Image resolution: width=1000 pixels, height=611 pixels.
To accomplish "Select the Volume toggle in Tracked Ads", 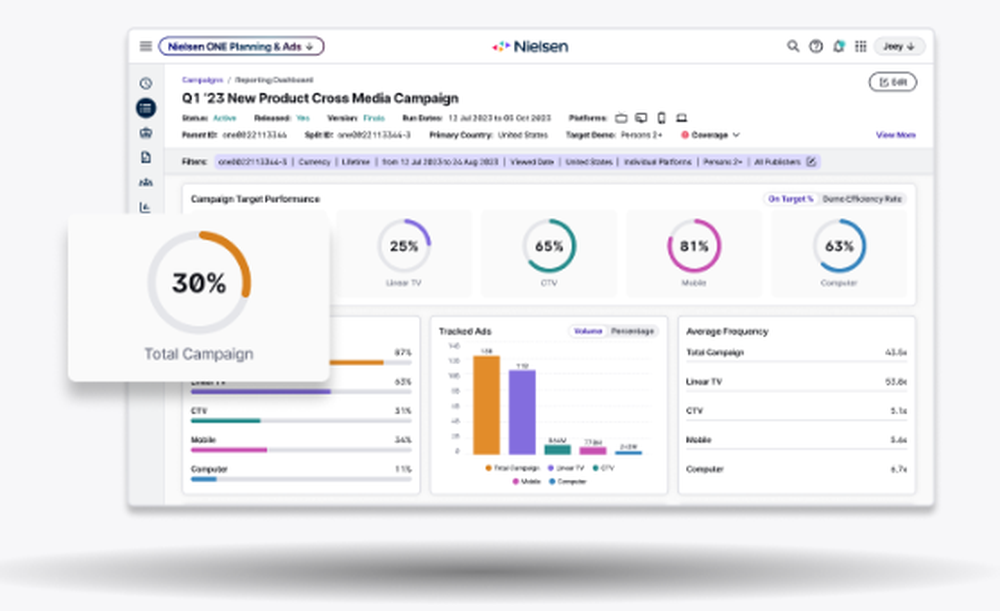I will pos(587,331).
